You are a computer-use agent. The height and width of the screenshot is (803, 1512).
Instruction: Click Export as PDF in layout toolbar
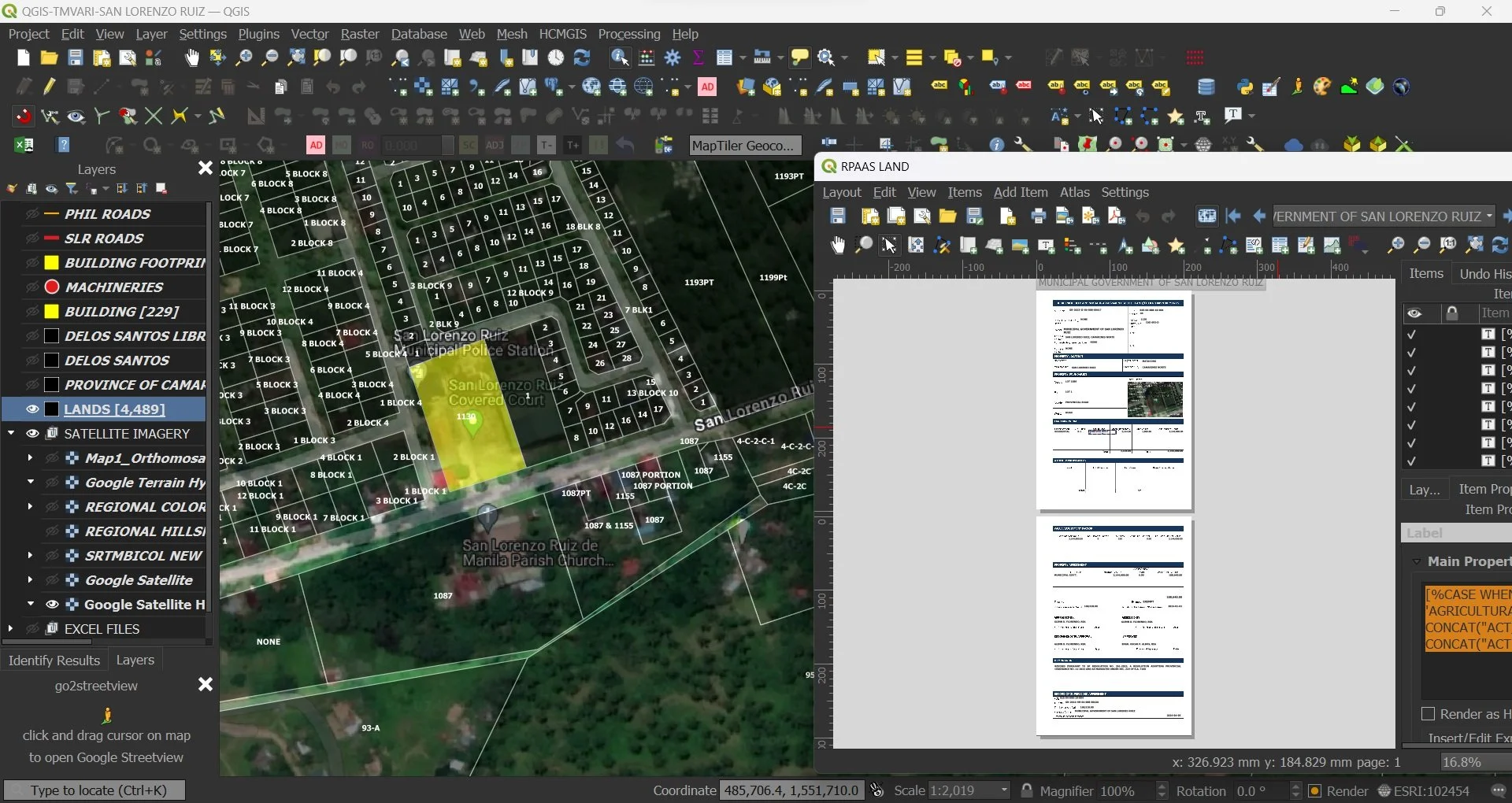1116,216
